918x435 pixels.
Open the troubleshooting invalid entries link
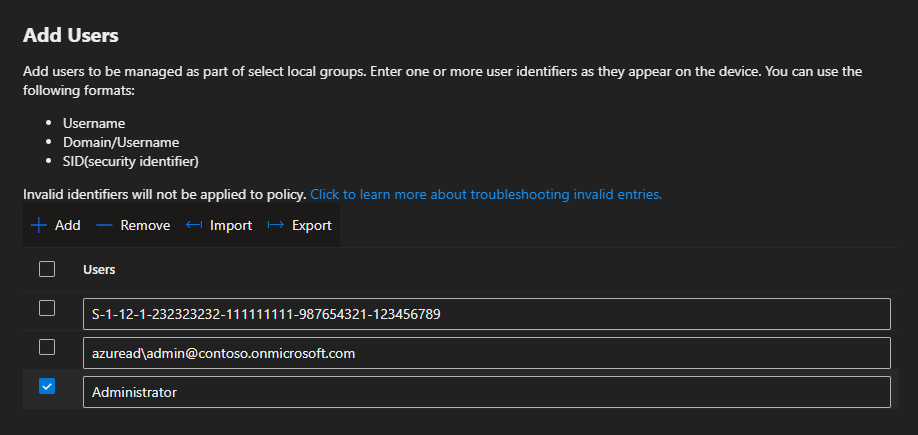[486, 194]
